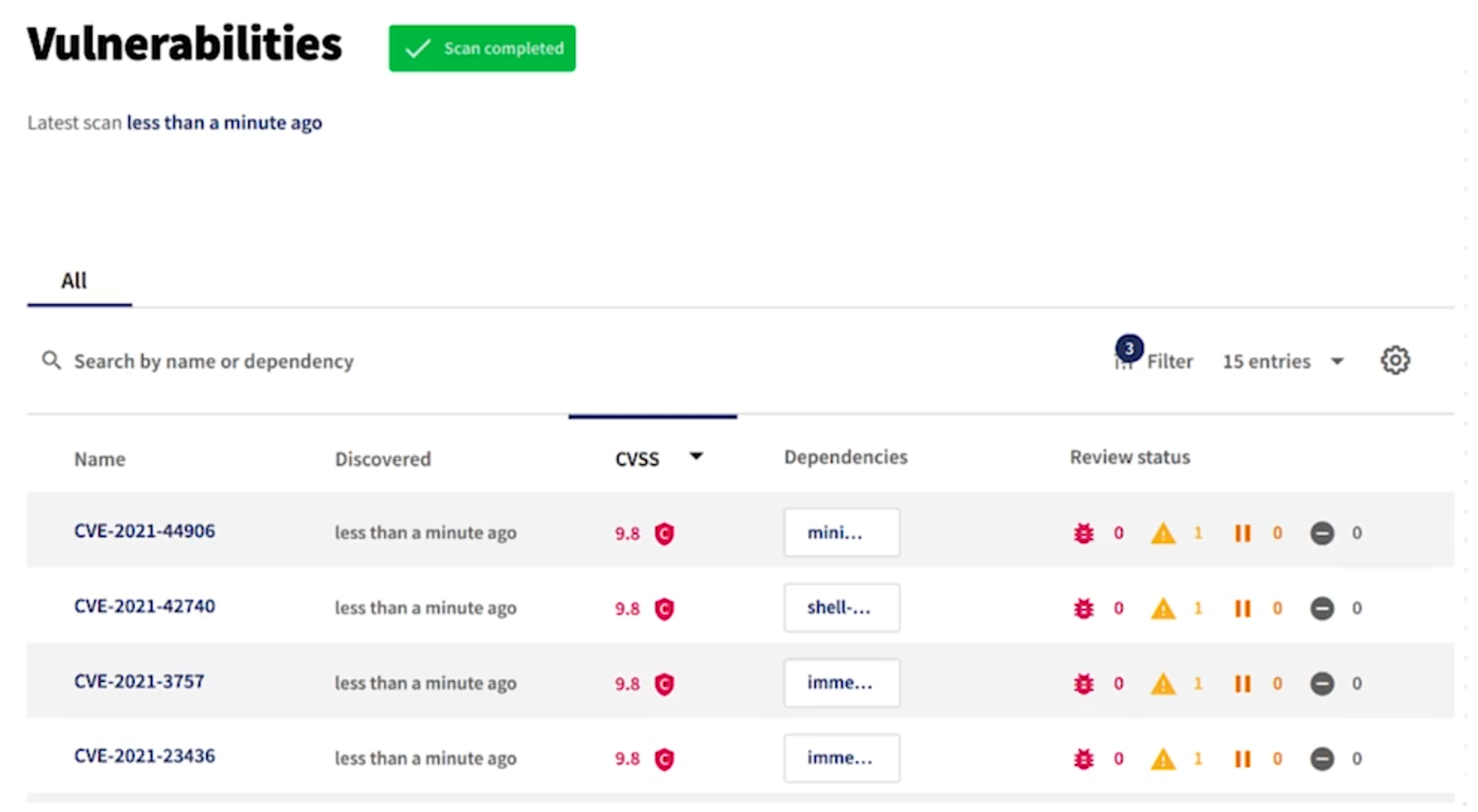Click the search magnifier icon
Viewport: 1478px width, 812px height.
51,361
